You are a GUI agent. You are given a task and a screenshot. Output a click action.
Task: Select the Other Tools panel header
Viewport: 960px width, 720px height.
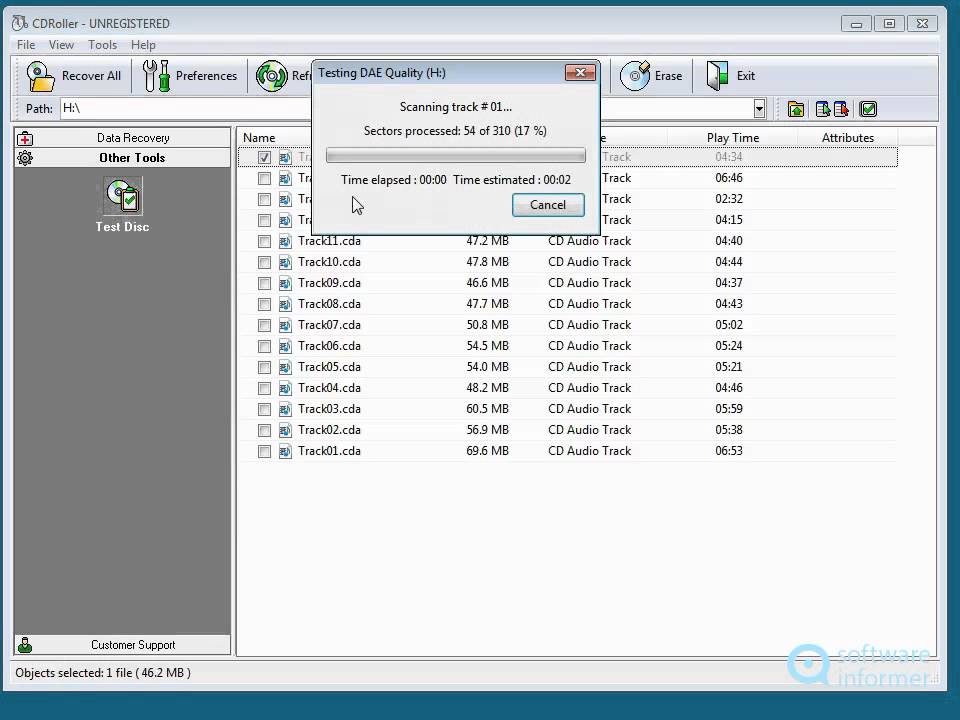(122, 157)
